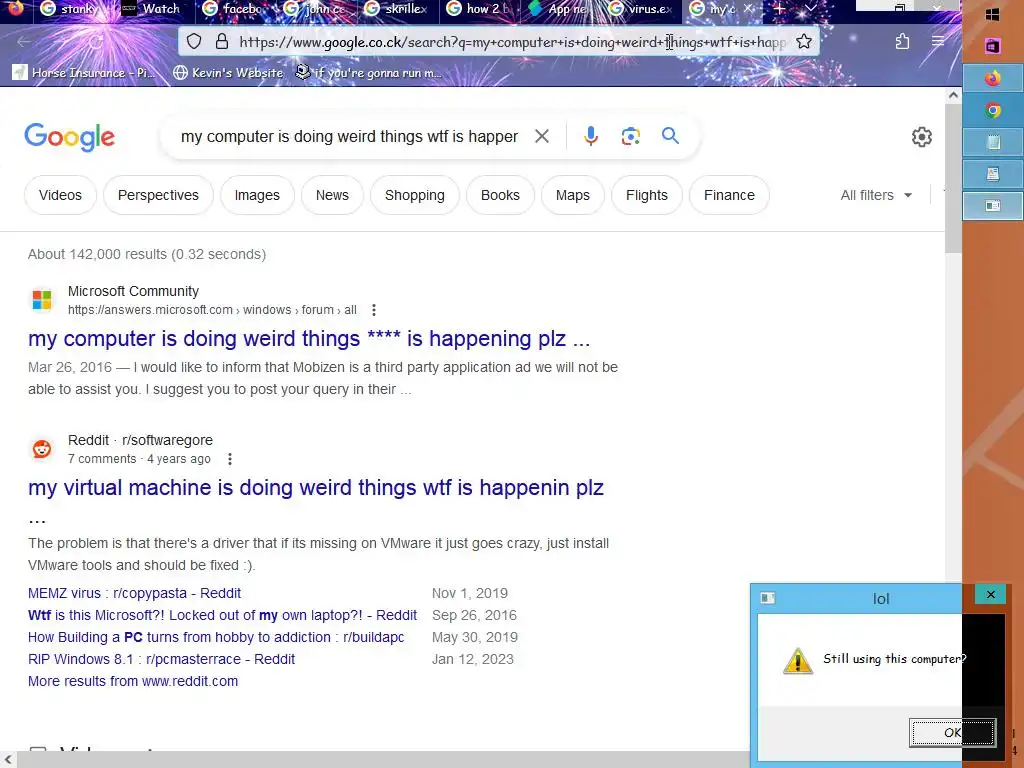Click the Microsoft Community favicon
The width and height of the screenshot is (1024, 768).
(x=42, y=300)
